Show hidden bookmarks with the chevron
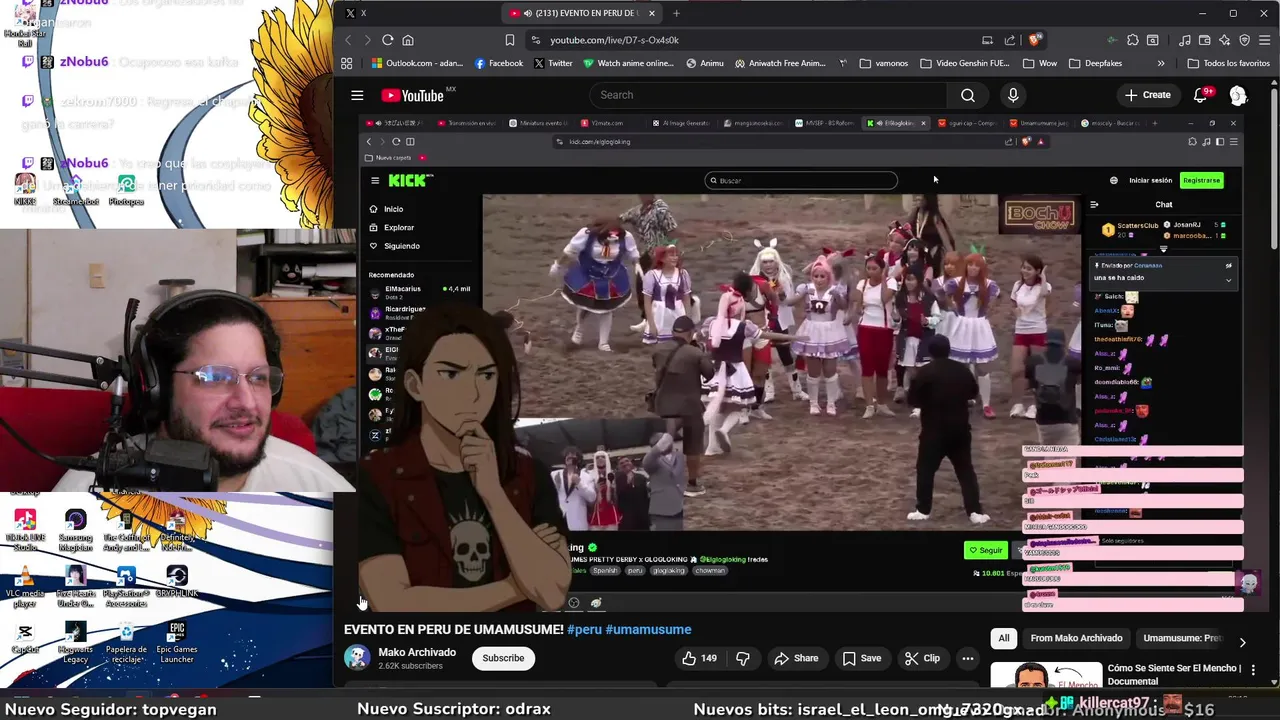The width and height of the screenshot is (1280, 720). [1161, 63]
